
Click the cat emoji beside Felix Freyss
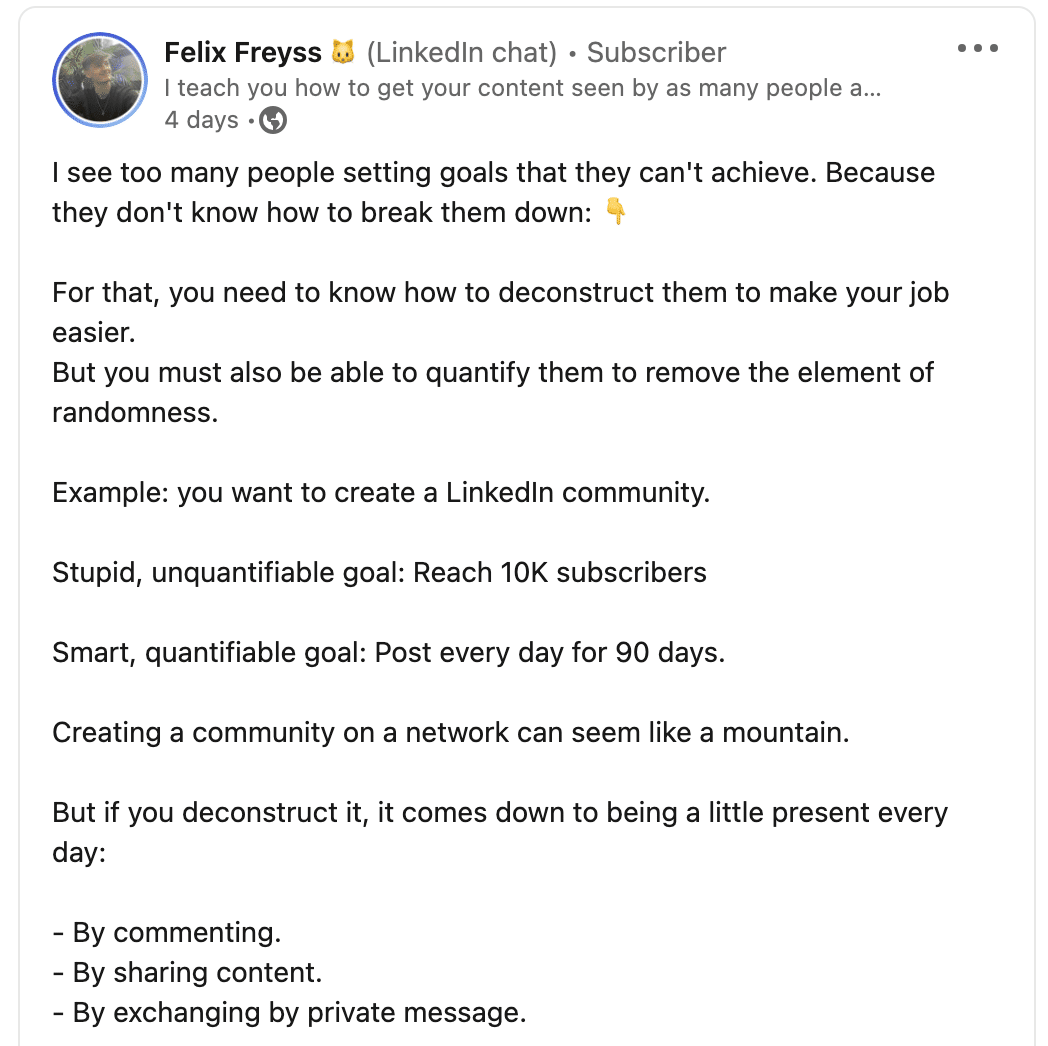pyautogui.click(x=344, y=52)
